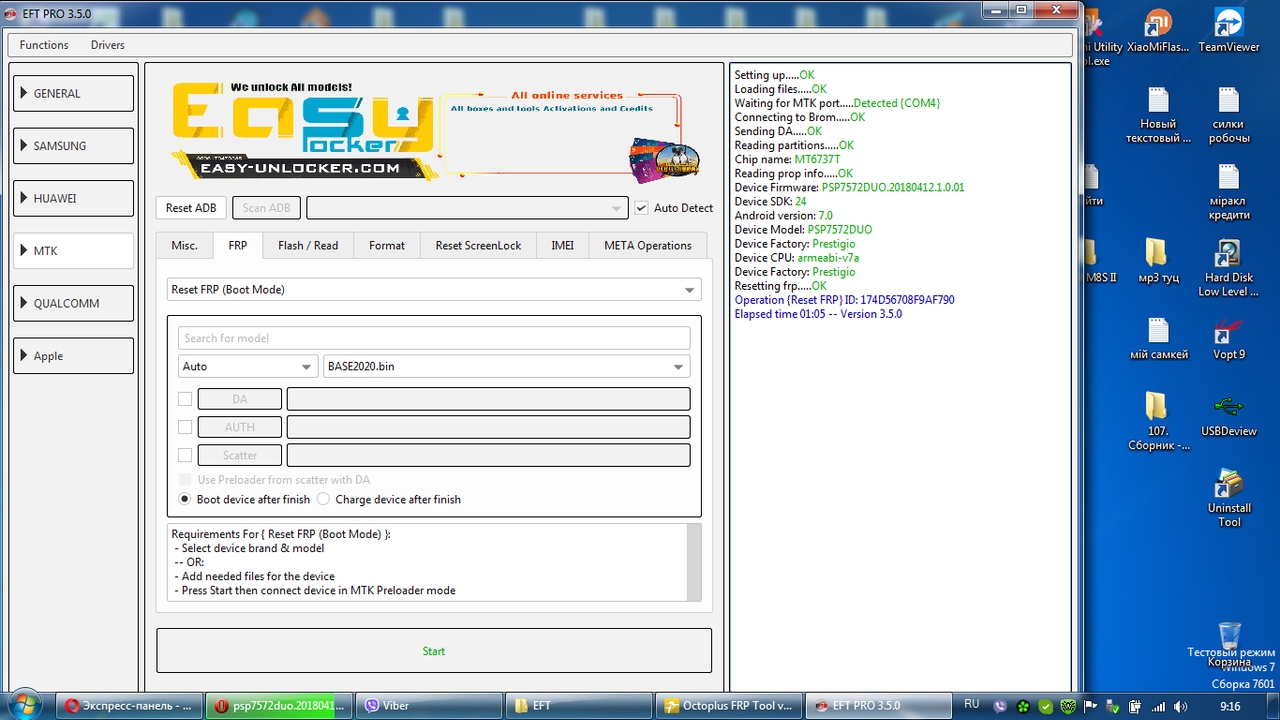Expand the QUALCOMM sidebar section
1280x720 pixels.
(72, 303)
